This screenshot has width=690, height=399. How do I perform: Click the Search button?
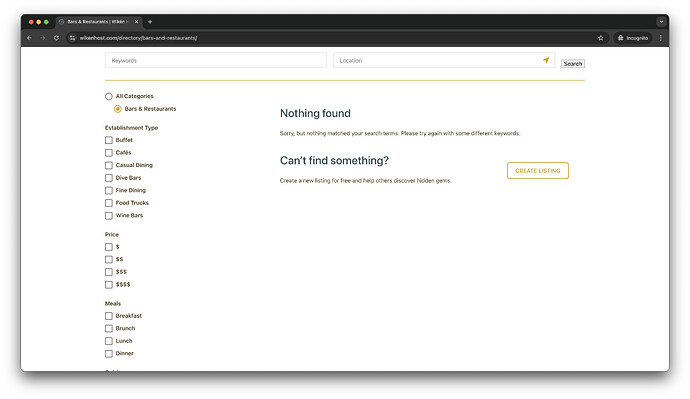point(573,64)
